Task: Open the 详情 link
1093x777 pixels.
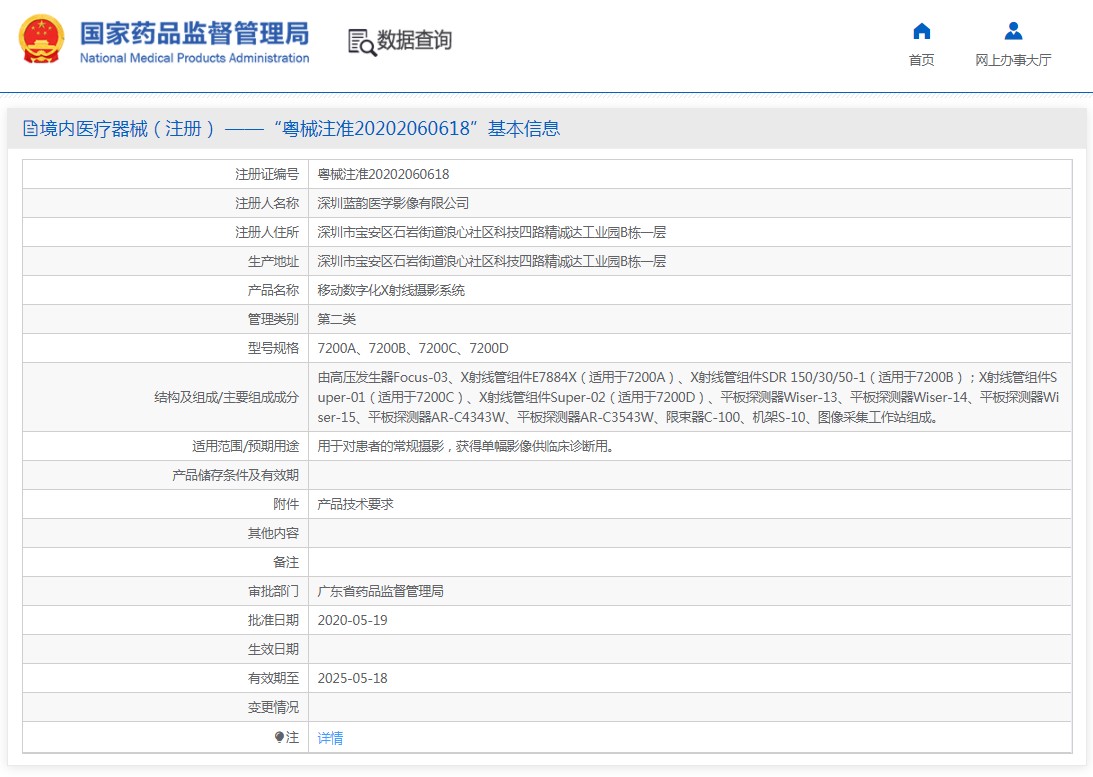Action: click(330, 738)
